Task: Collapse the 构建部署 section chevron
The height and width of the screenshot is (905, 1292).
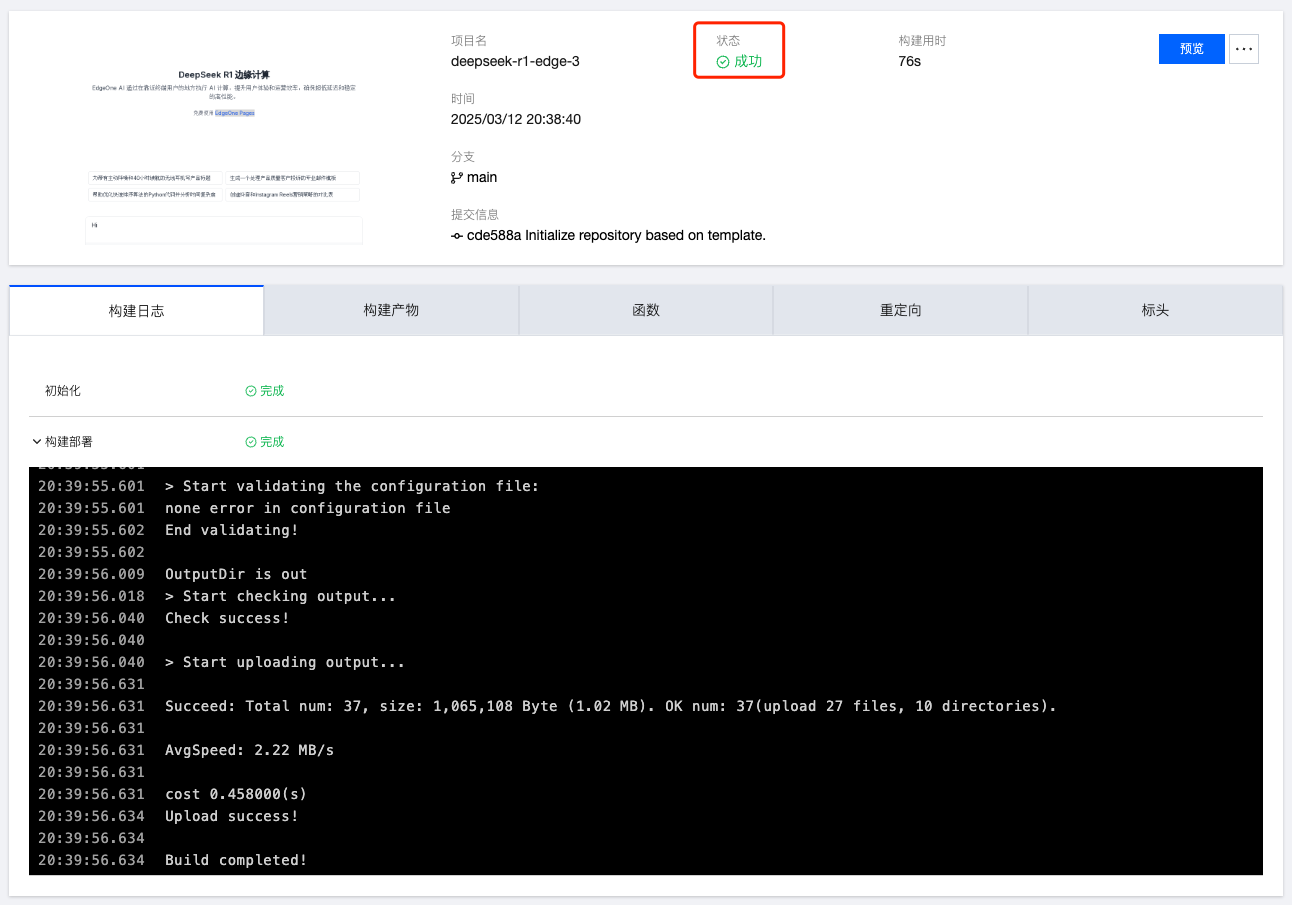Action: pyautogui.click(x=37, y=442)
